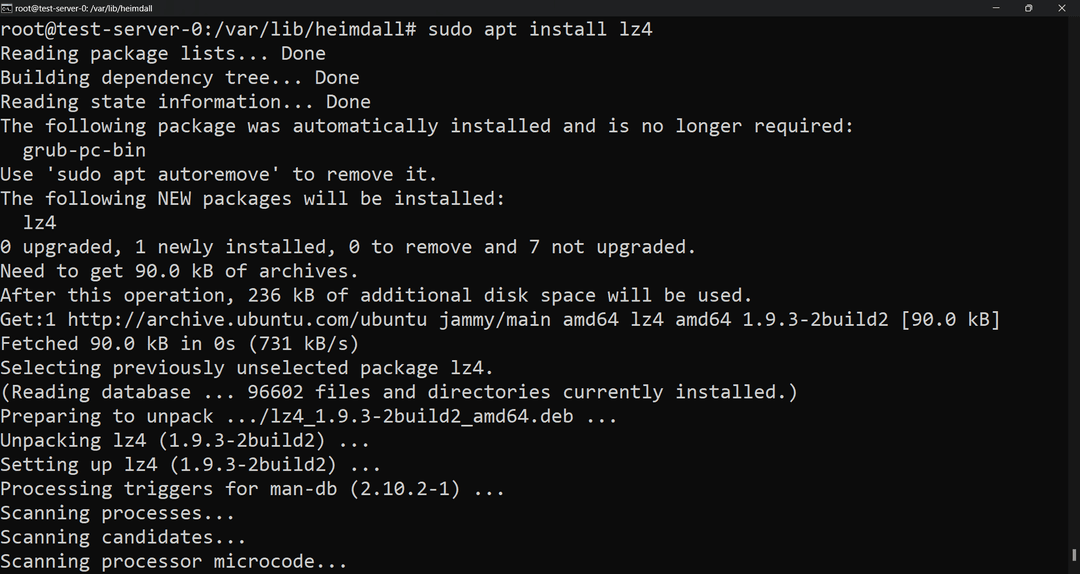Click the 'Processing triggers for man-db' line
1080x574 pixels.
coord(252,489)
